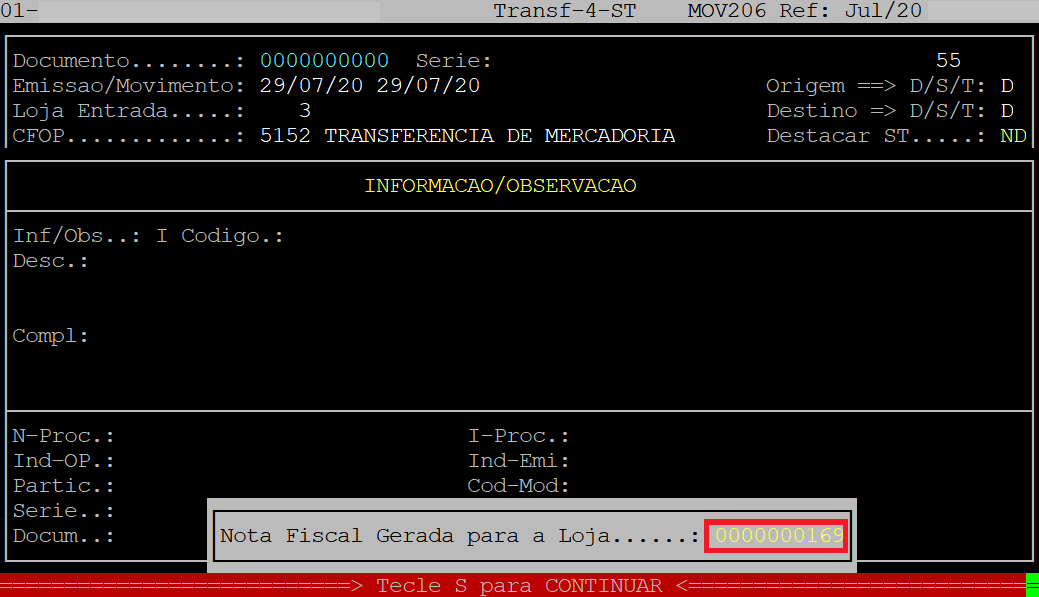Click the Inf/Obs field showing I

162,236
